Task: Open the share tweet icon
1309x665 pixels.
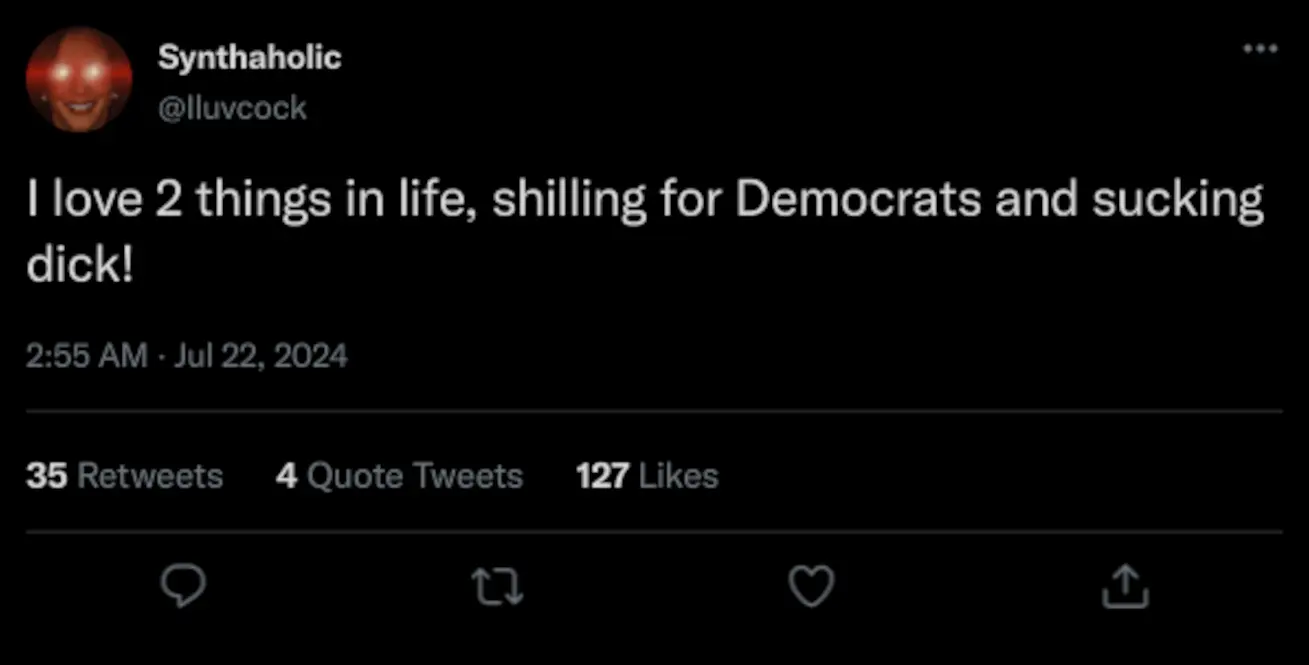Action: (x=1125, y=587)
